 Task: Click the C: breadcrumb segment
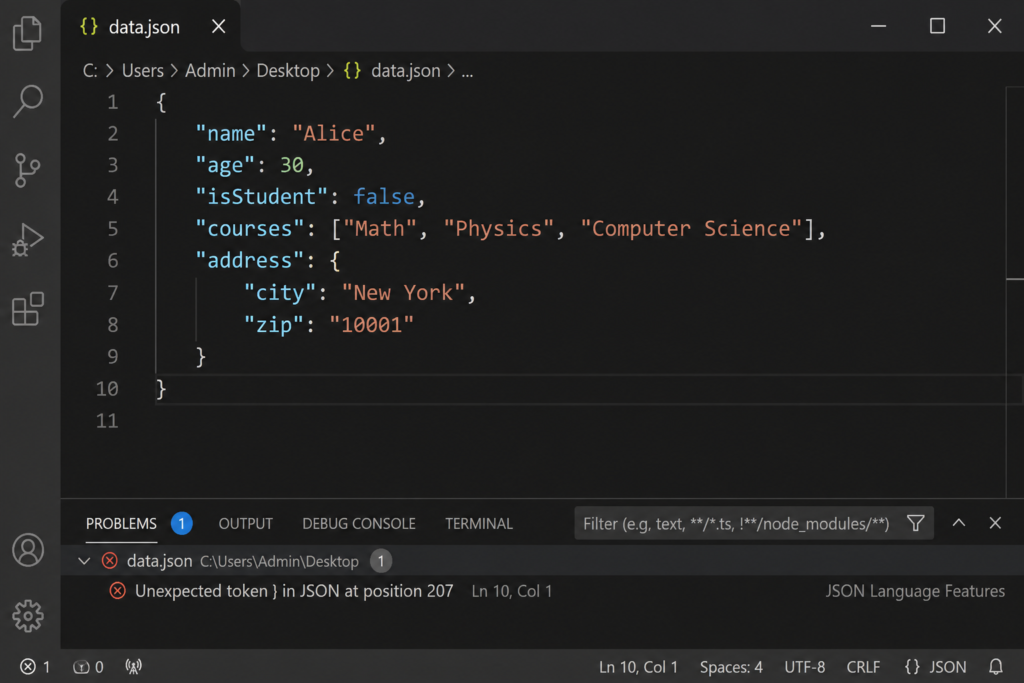(90, 71)
